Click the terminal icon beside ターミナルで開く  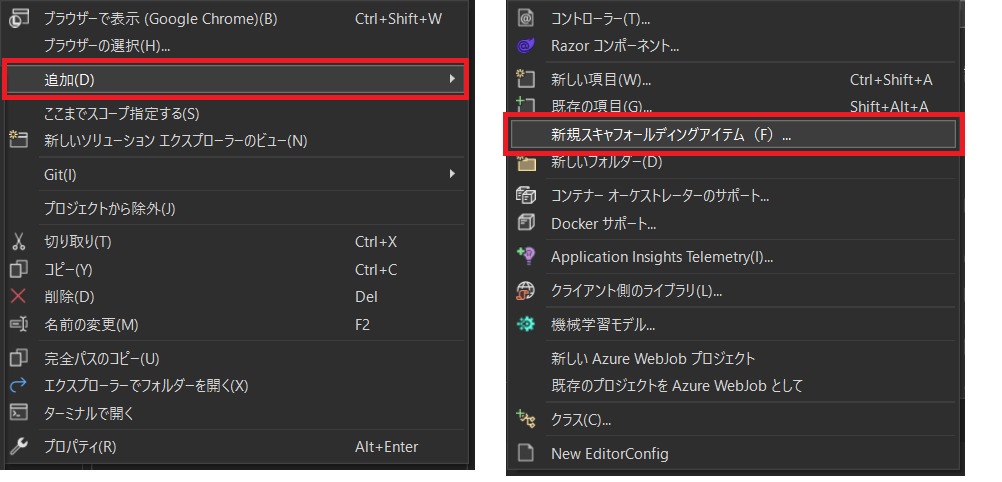(x=18, y=413)
